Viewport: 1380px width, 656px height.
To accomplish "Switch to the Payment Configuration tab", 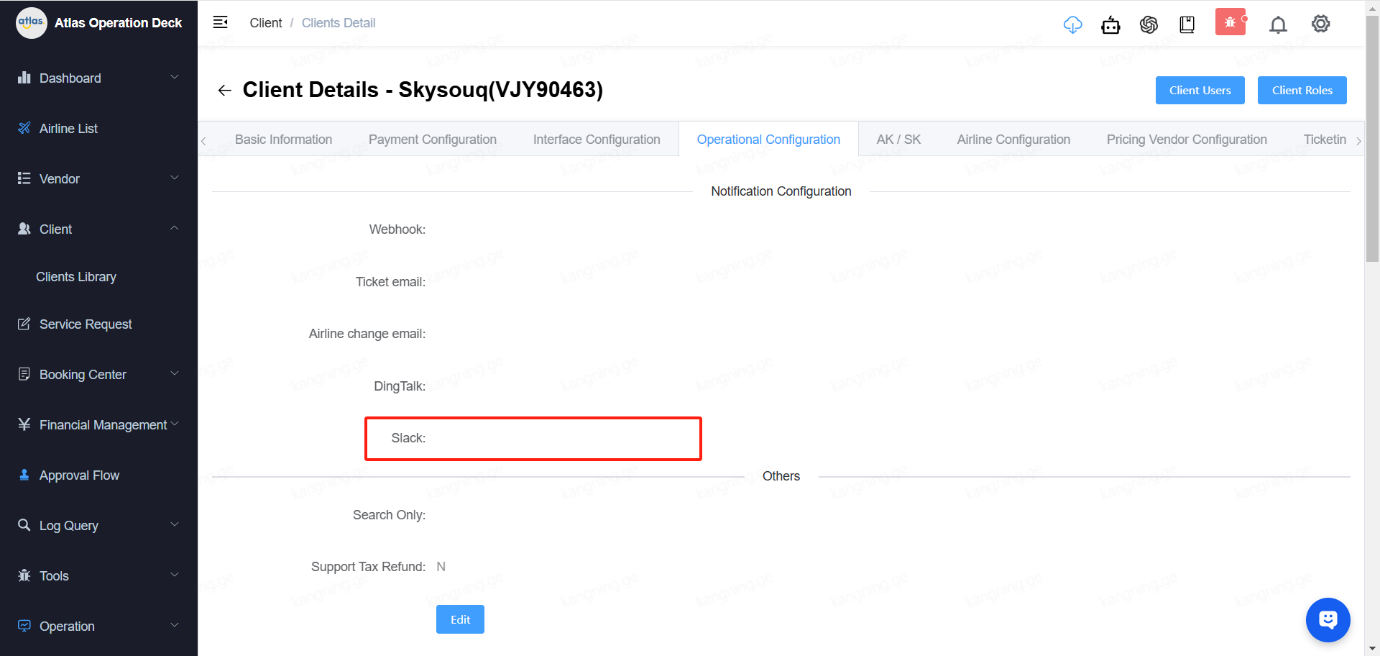I will (x=432, y=140).
